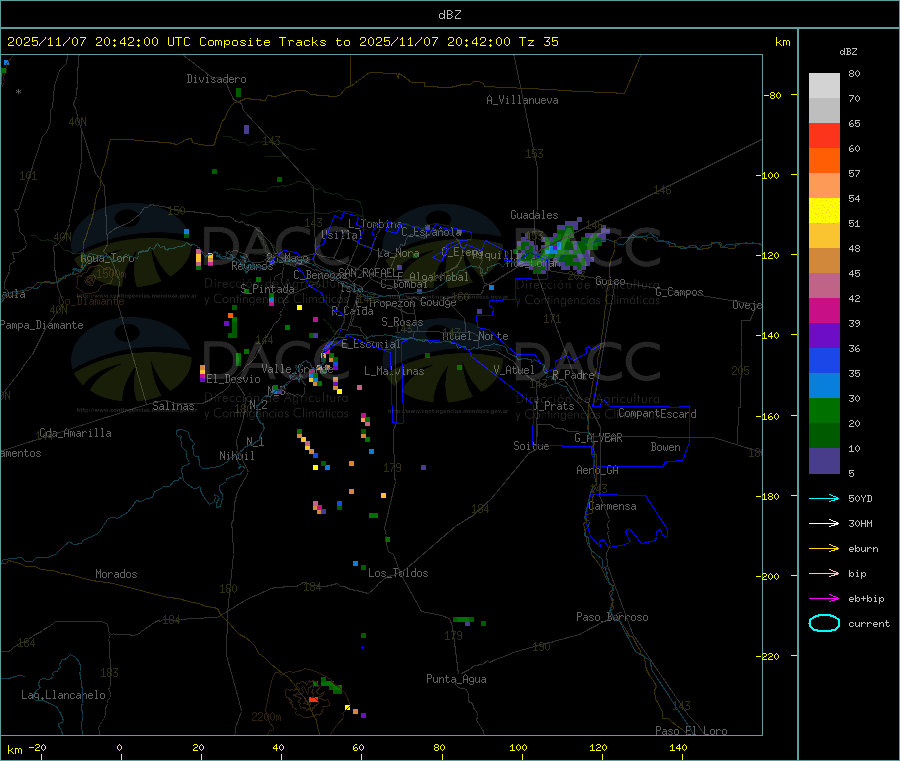Click the Bowen map label
The width and height of the screenshot is (900, 761).
click(x=665, y=447)
